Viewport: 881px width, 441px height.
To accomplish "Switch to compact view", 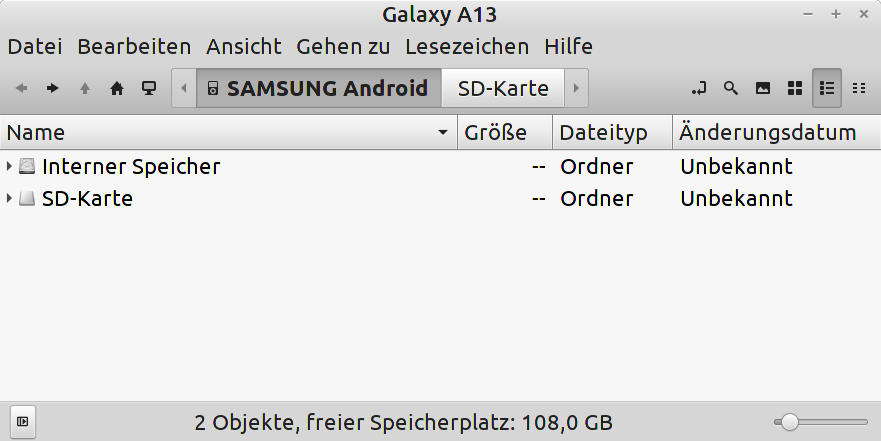I will [x=859, y=88].
